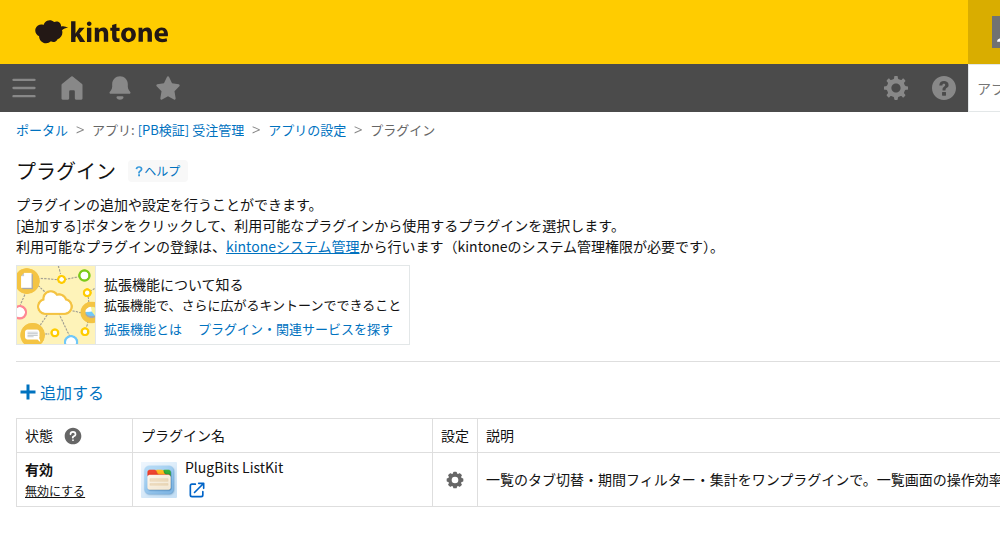Open the kintoneシステム管理 link
Image resolution: width=1000 pixels, height=560 pixels.
pyautogui.click(x=293, y=247)
